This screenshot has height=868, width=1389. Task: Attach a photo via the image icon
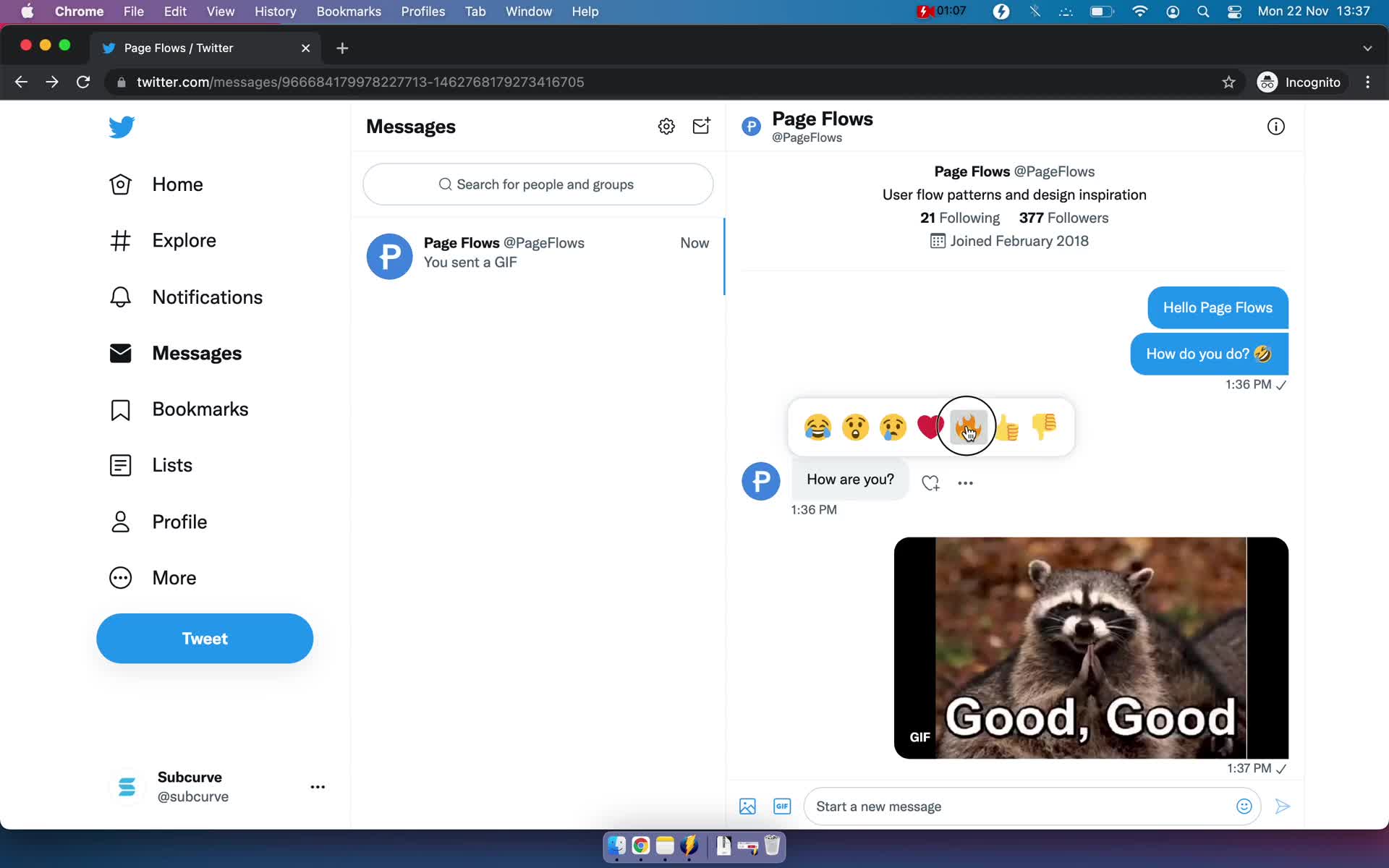coord(747,807)
